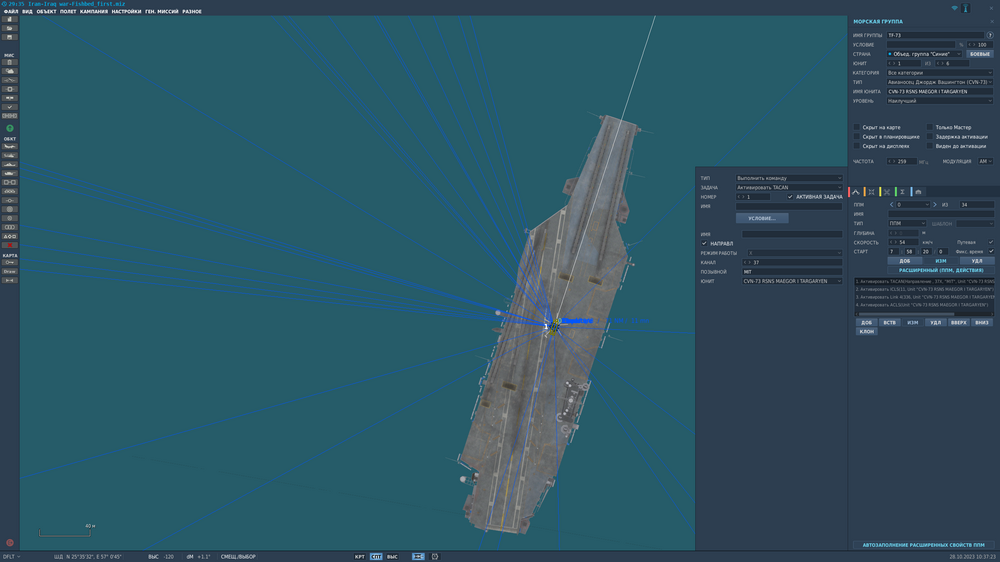Click the БОЕВЫЕ button

coord(980,54)
